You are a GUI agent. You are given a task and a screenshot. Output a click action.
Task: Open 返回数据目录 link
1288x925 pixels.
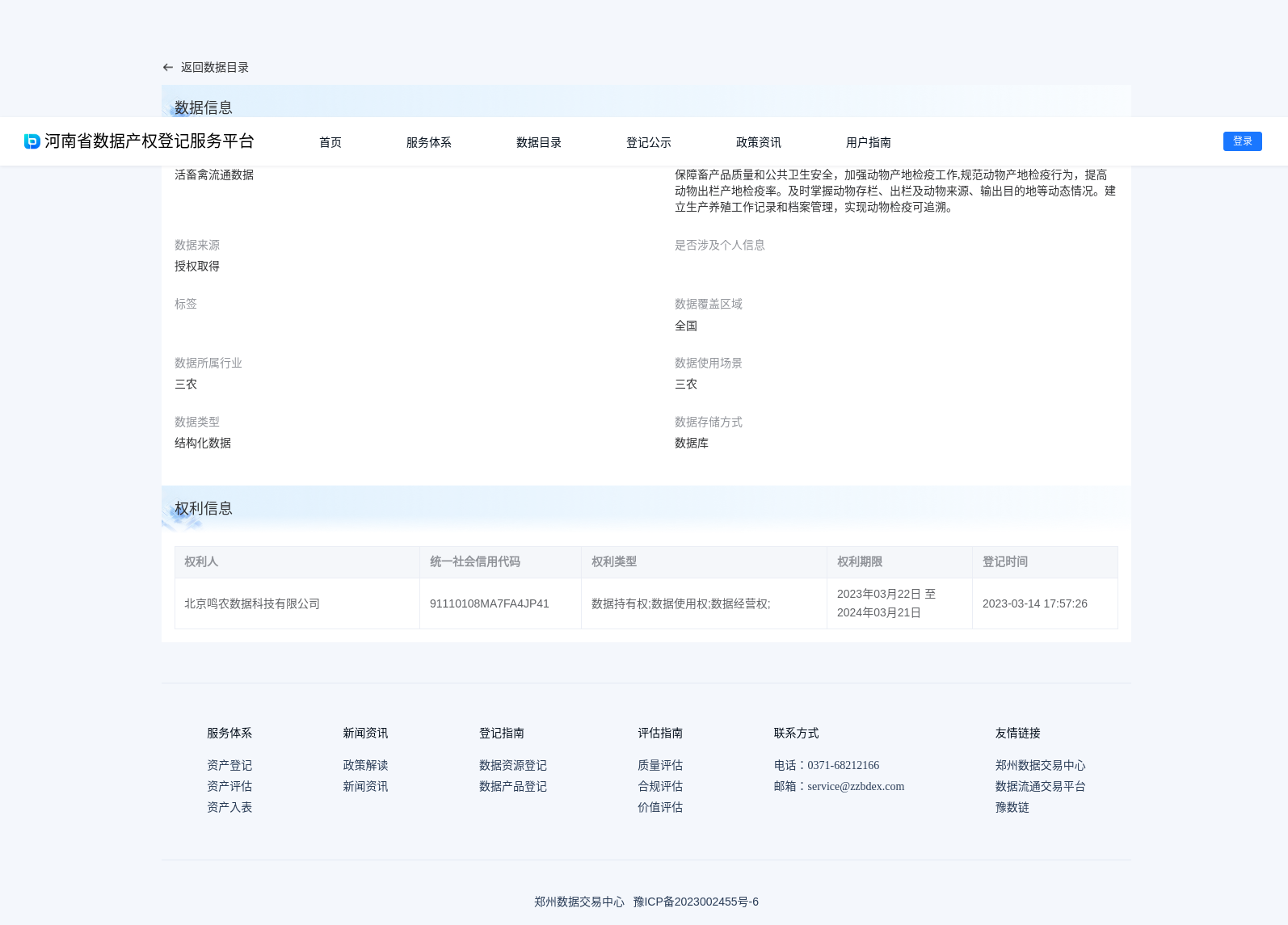click(x=214, y=68)
